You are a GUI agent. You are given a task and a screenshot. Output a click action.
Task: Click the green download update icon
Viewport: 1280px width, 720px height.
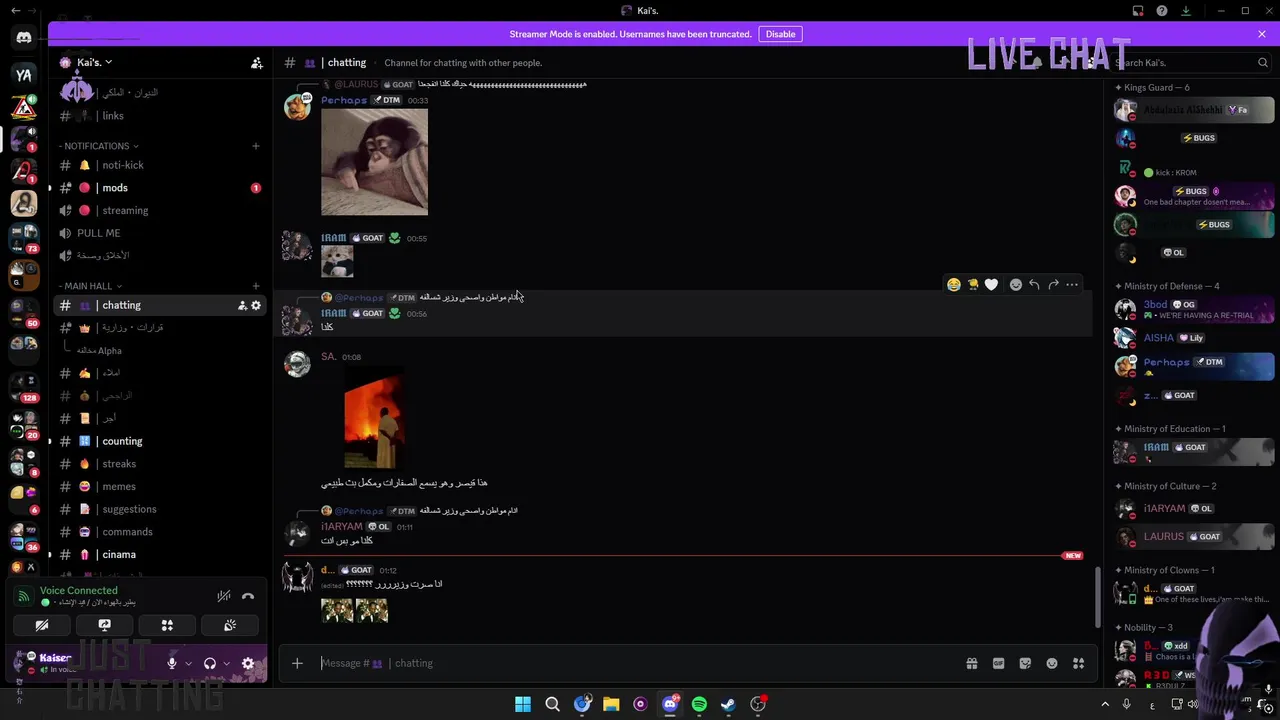(x=1186, y=11)
